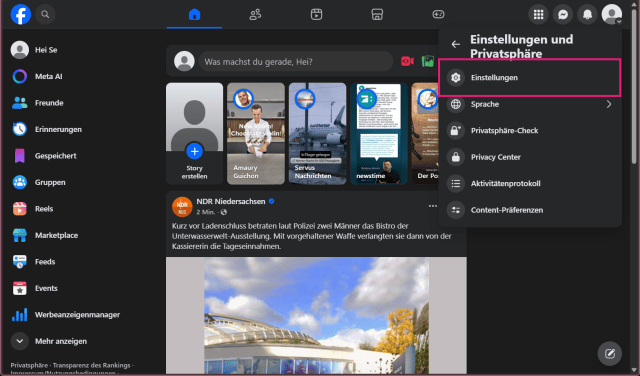Click the lock-heart icon beside Privatsphäre-Check
The width and height of the screenshot is (640, 376).
pyautogui.click(x=456, y=131)
